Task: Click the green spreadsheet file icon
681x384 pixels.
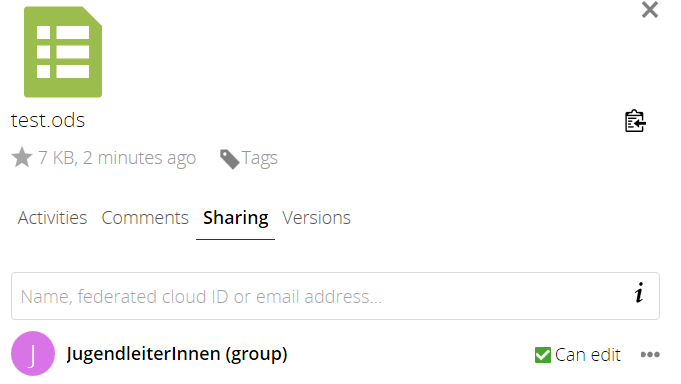Action: 63,52
